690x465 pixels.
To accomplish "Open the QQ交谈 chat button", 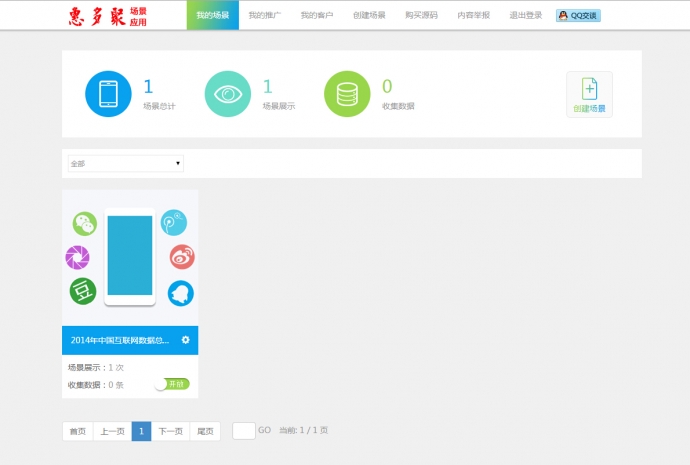I will (578, 16).
